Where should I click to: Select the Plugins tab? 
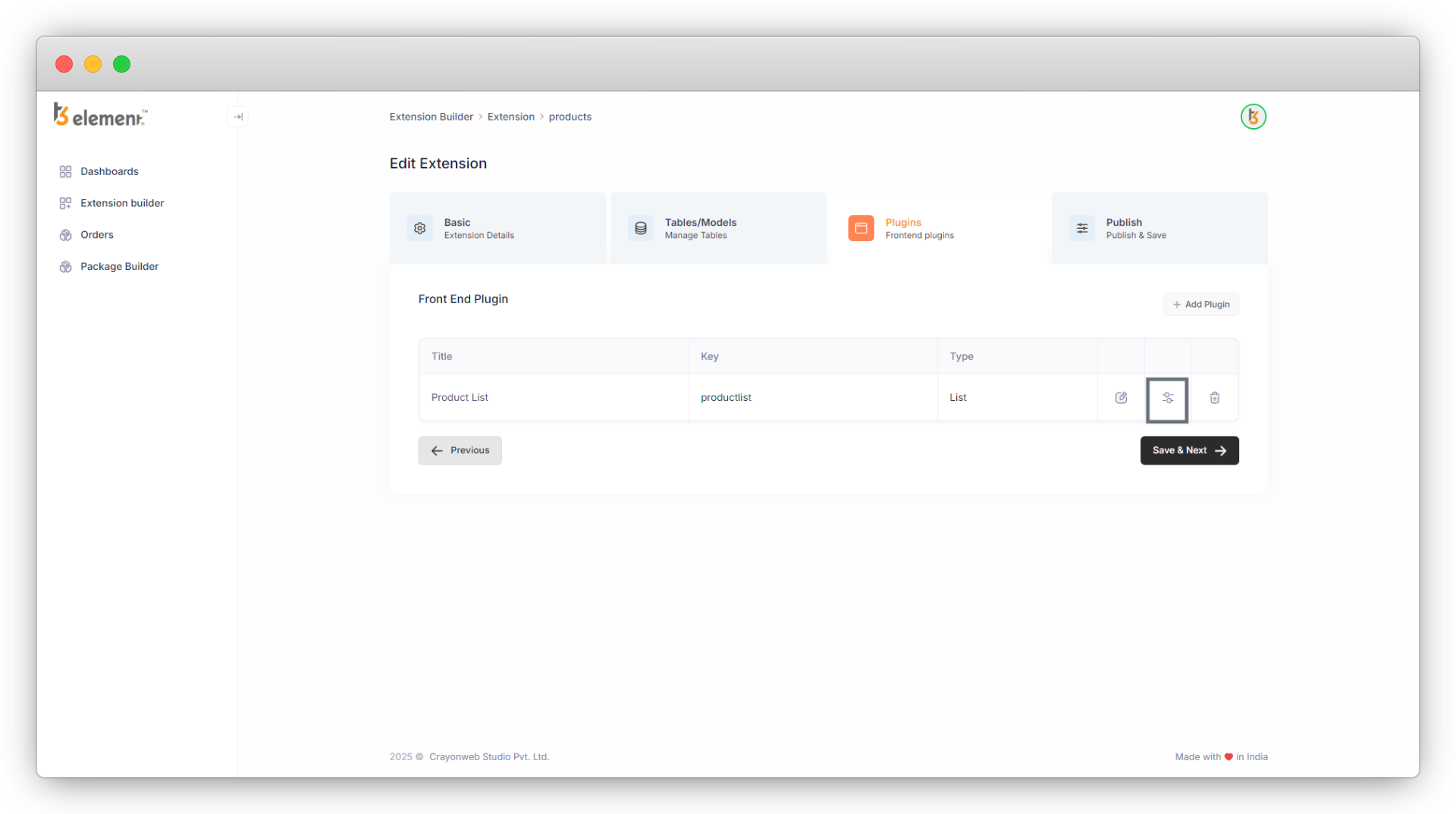pos(938,228)
